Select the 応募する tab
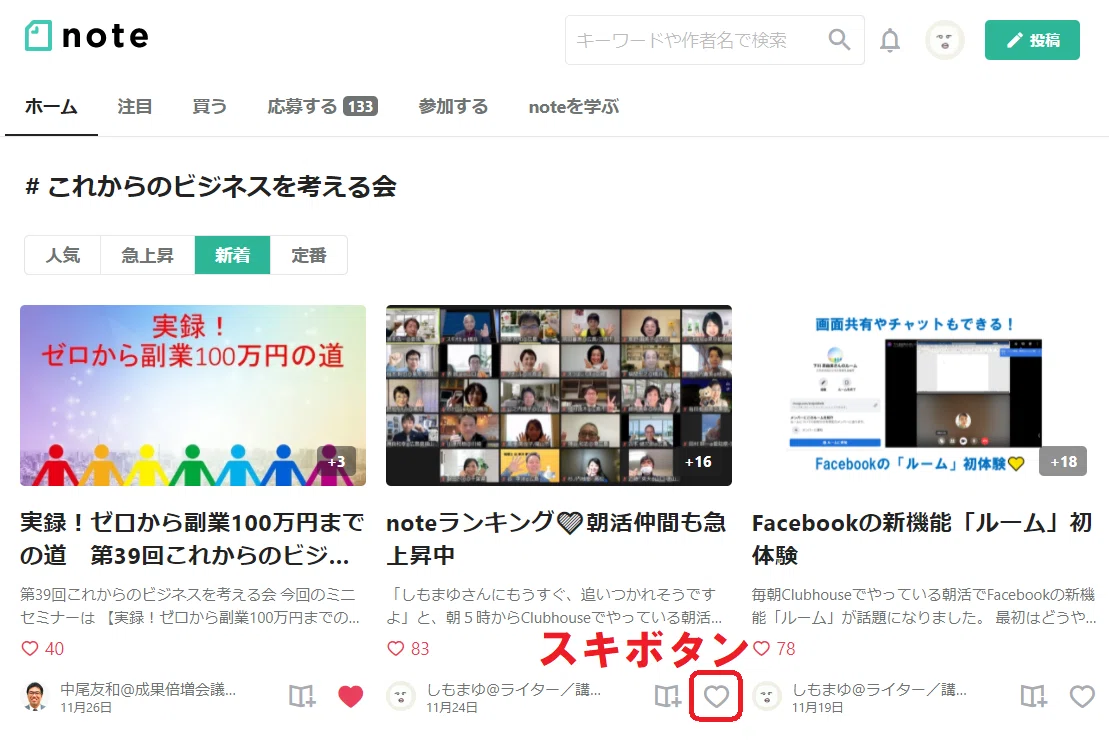 (x=322, y=107)
